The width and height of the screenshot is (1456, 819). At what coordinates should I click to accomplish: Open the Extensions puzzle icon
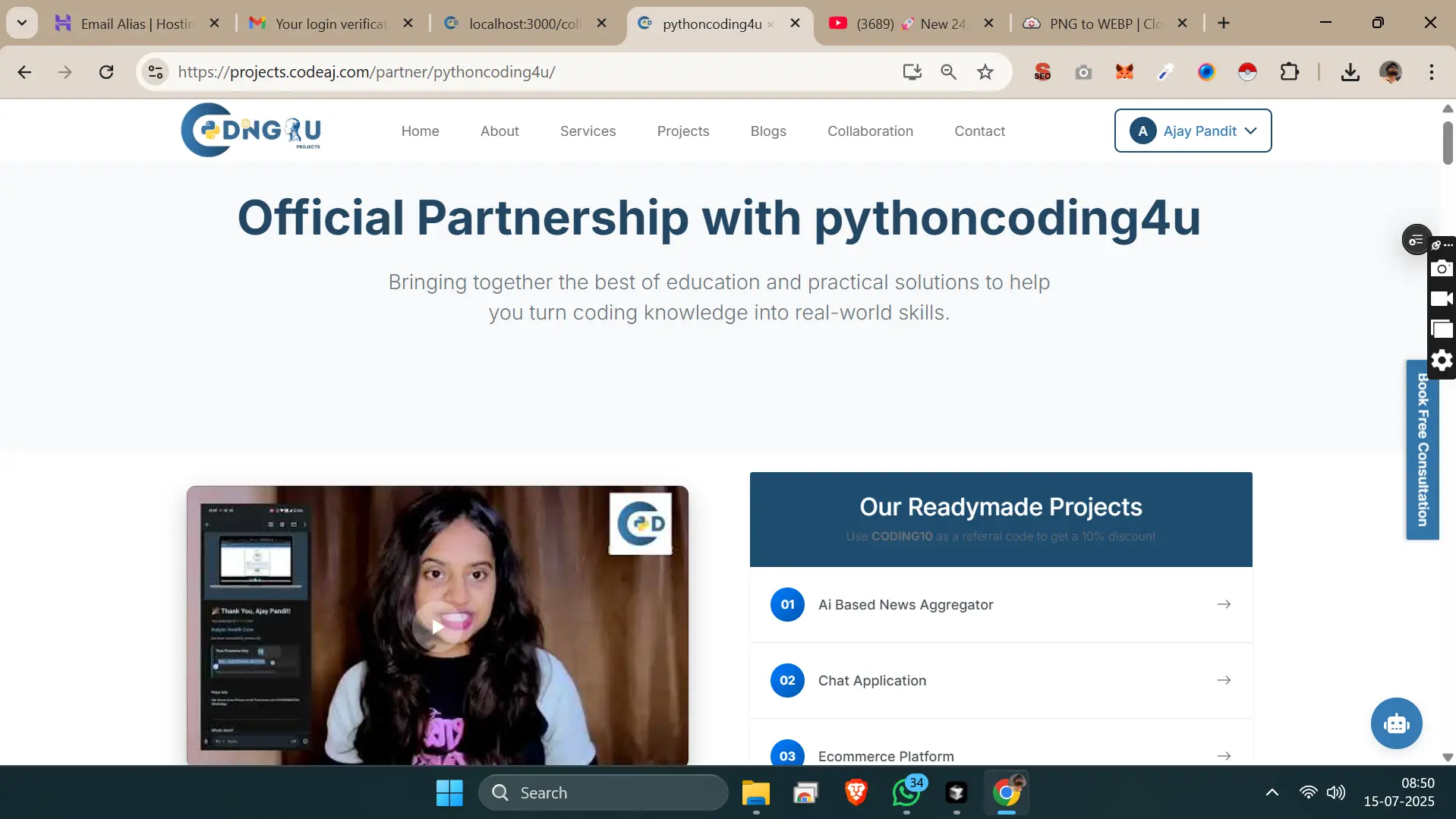[1289, 72]
